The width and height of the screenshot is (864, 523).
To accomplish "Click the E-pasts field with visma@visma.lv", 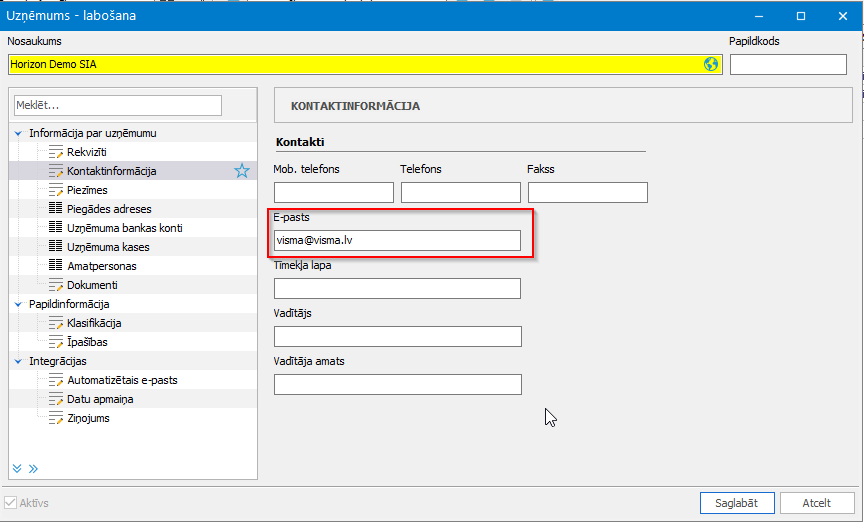I will pos(397,240).
